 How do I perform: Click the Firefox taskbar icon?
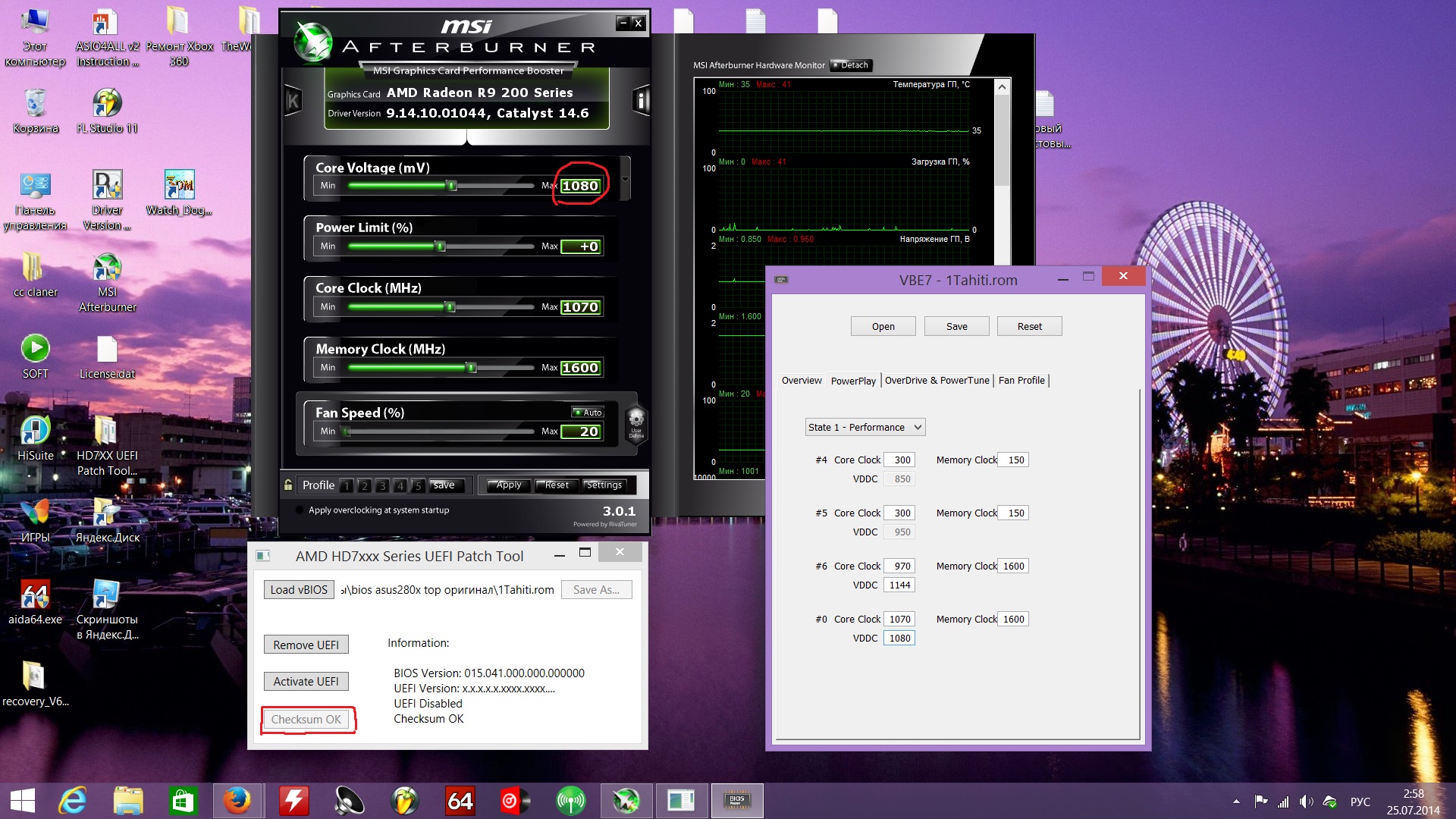pyautogui.click(x=237, y=801)
